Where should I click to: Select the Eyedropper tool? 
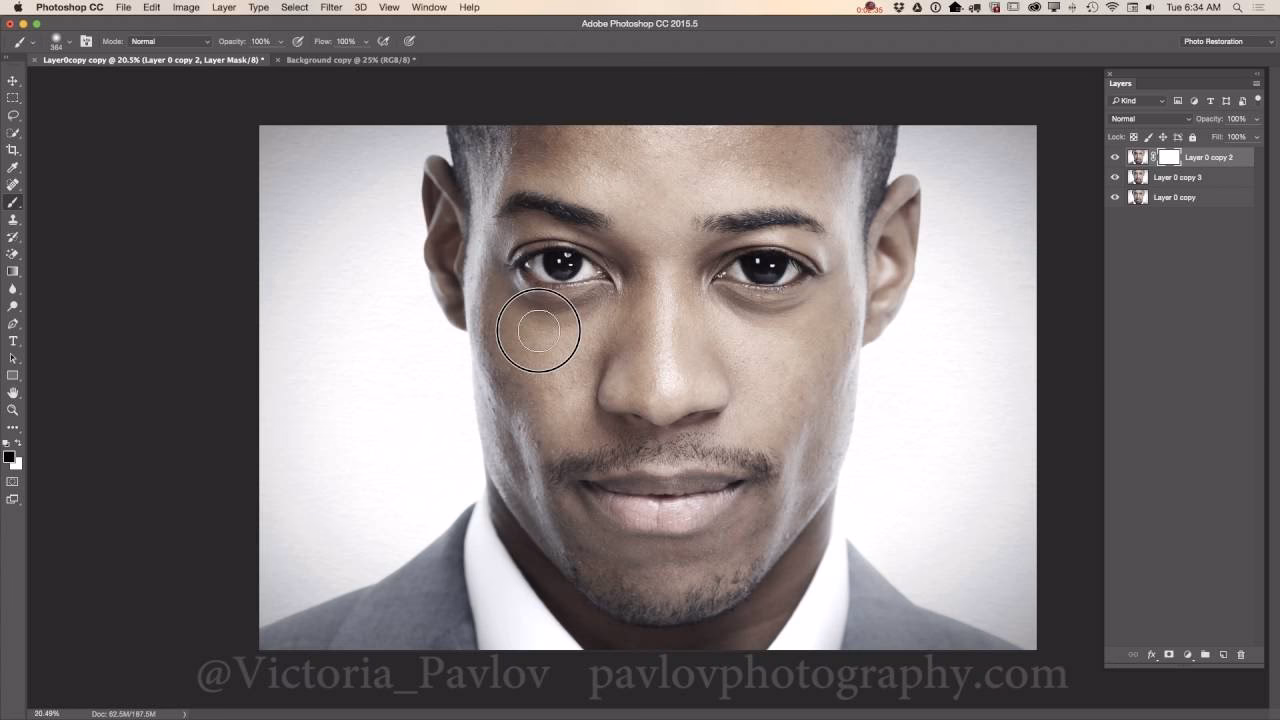click(x=13, y=166)
